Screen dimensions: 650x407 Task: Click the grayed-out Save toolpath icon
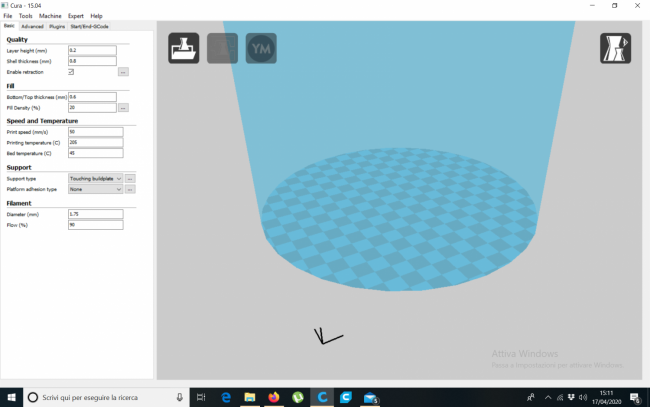click(222, 48)
